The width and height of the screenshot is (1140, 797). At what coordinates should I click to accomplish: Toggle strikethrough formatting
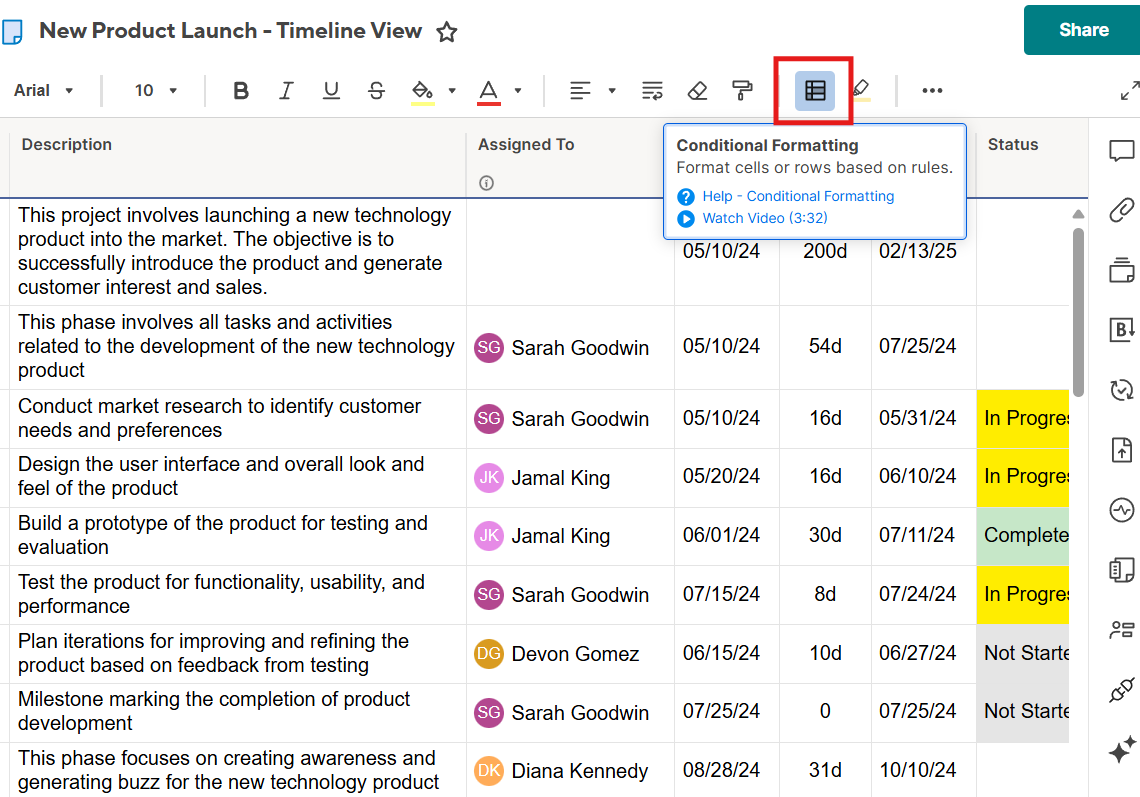[377, 91]
